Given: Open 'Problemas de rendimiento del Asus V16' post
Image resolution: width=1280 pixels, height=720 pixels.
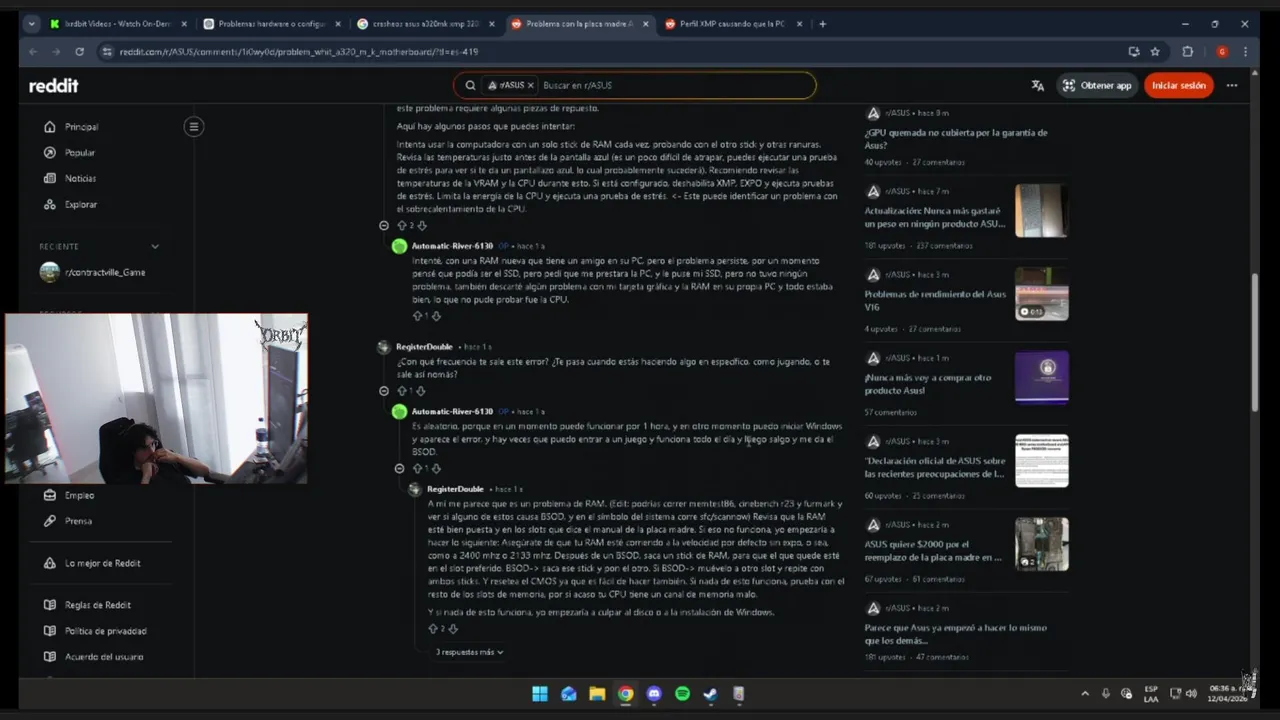Looking at the screenshot, I should [935, 301].
